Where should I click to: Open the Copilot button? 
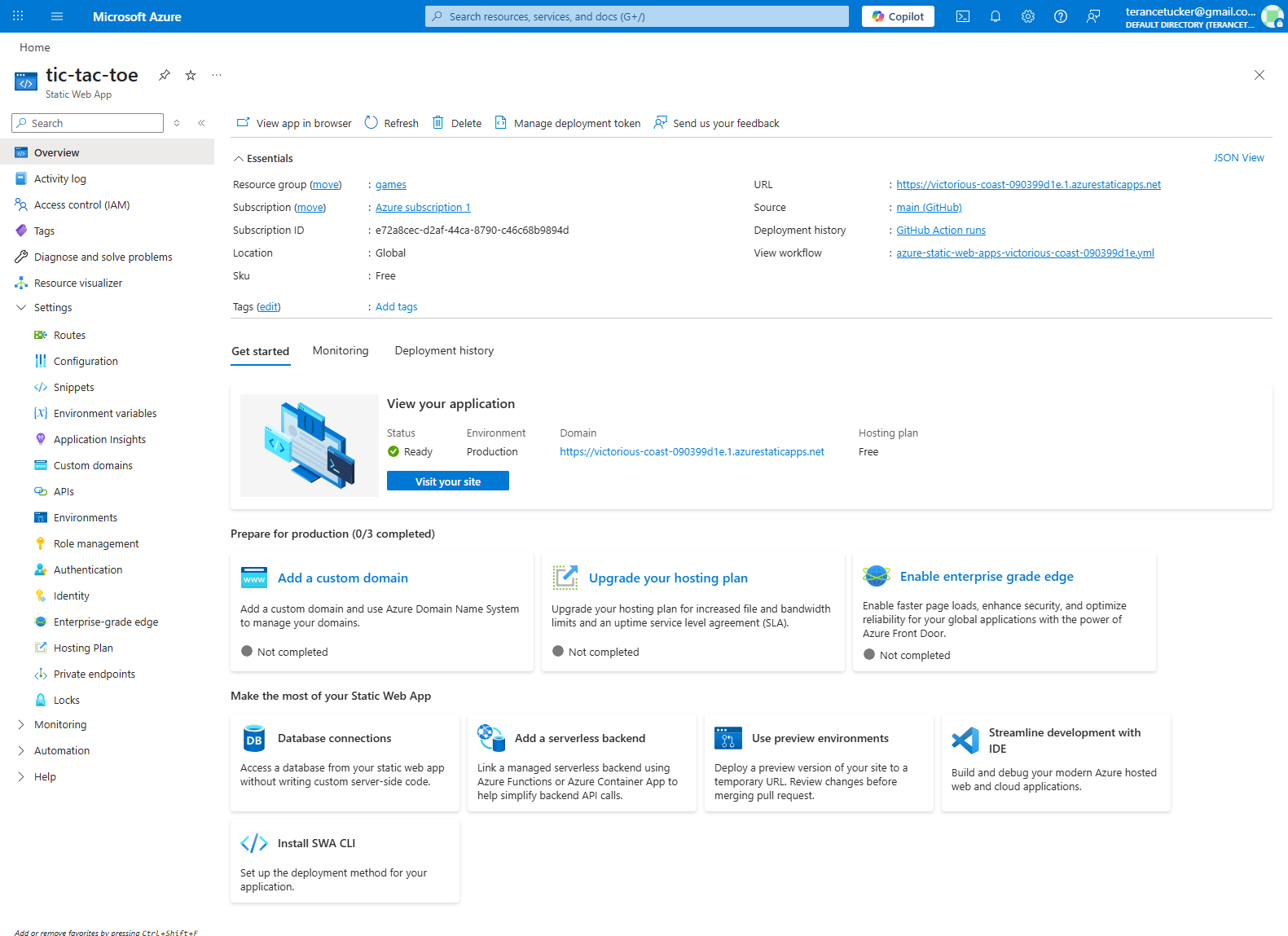(898, 16)
